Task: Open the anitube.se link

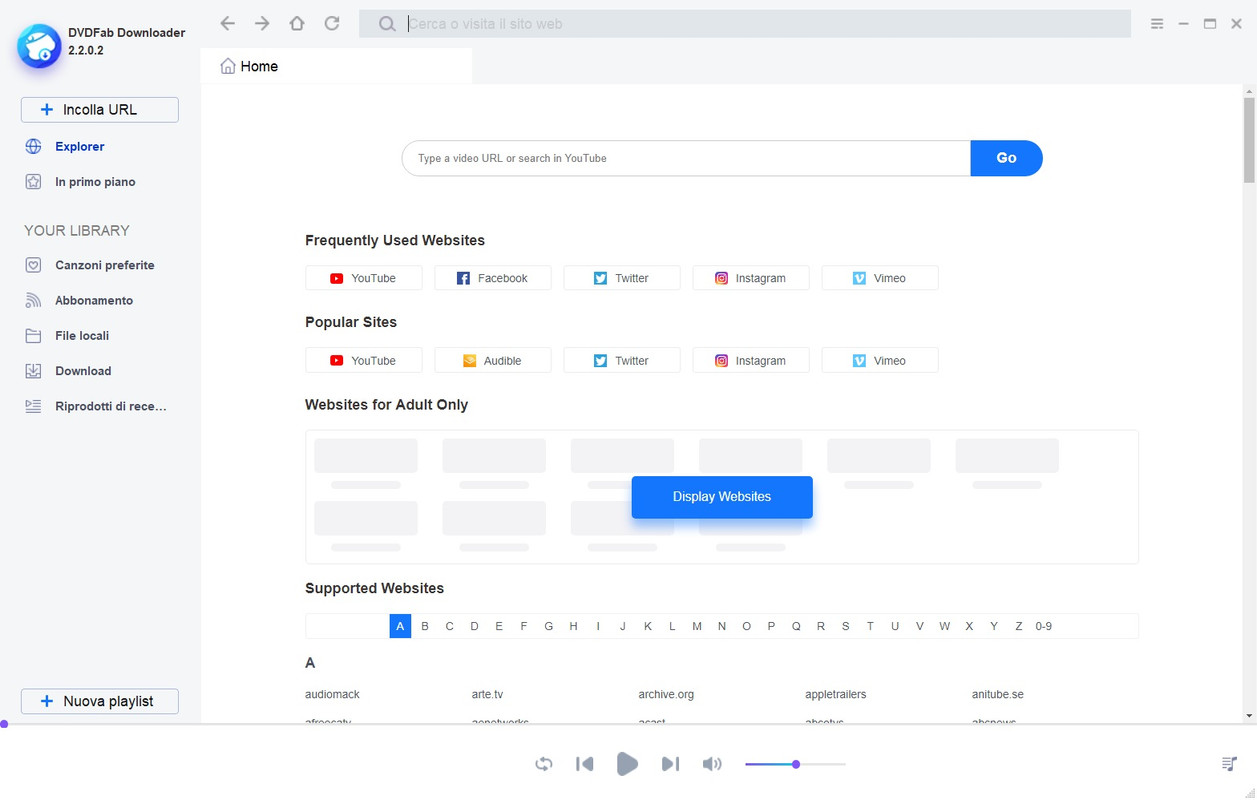Action: coord(998,694)
